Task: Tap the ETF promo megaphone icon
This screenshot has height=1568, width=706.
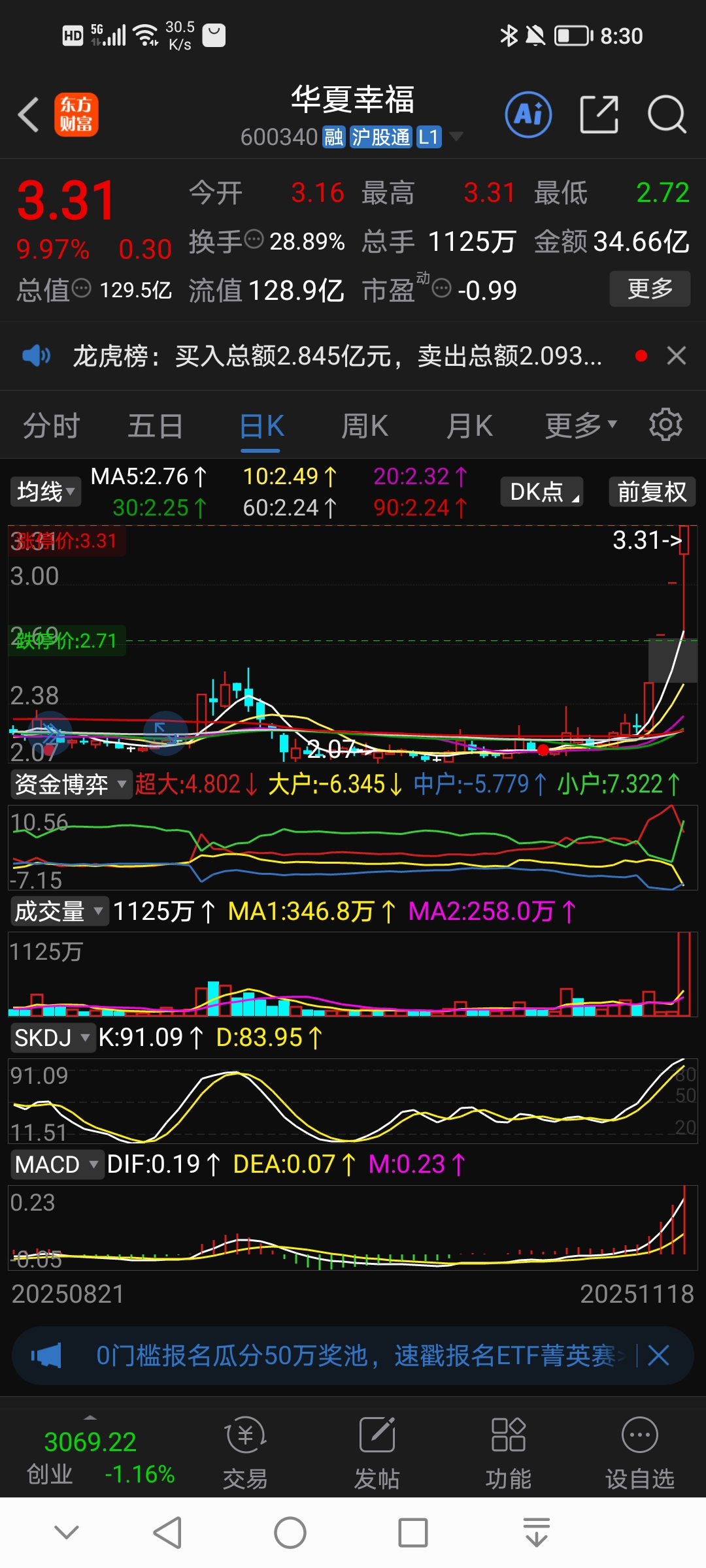Action: [x=46, y=1356]
